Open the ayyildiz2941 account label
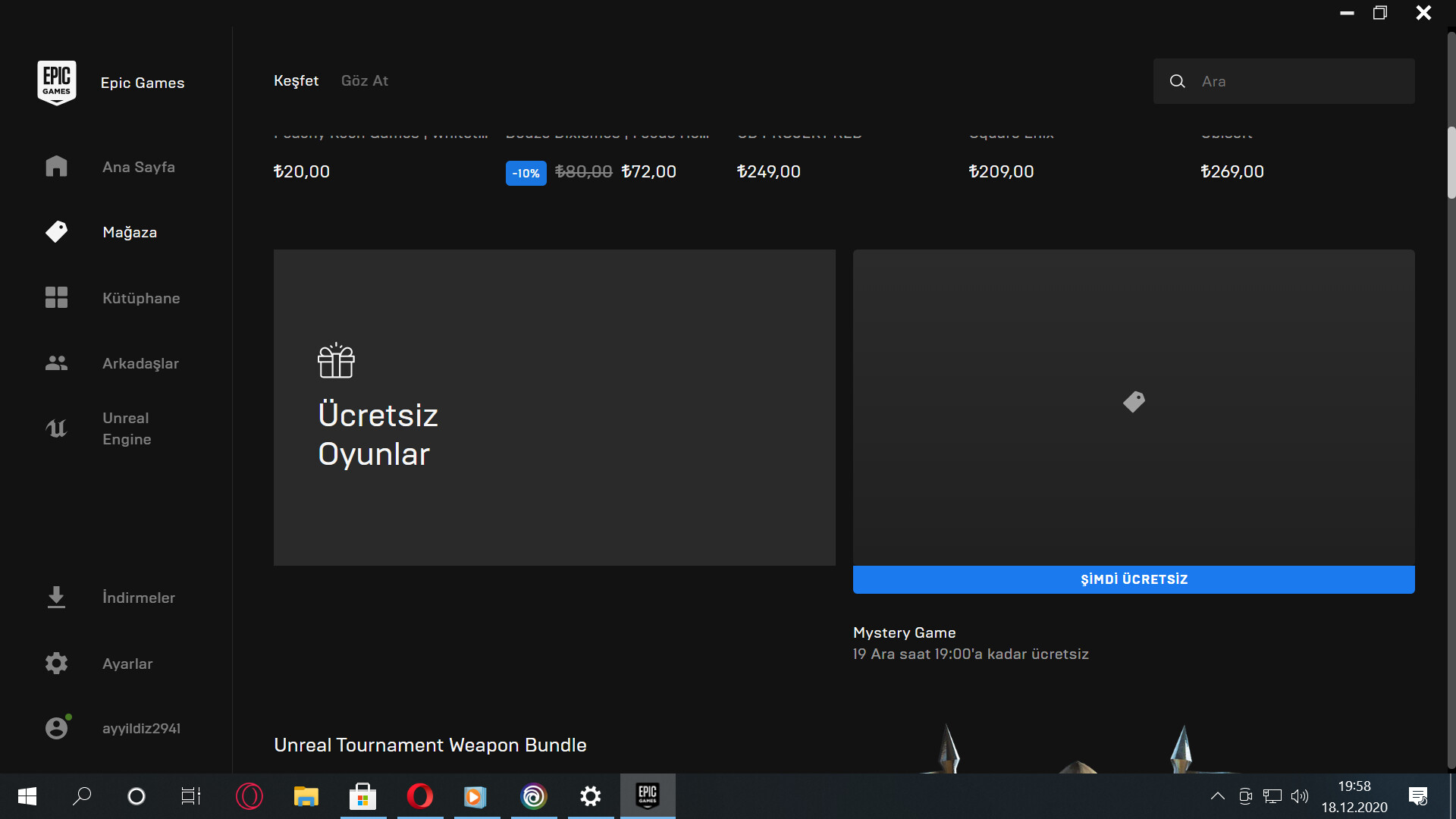Image resolution: width=1456 pixels, height=819 pixels. (x=141, y=728)
